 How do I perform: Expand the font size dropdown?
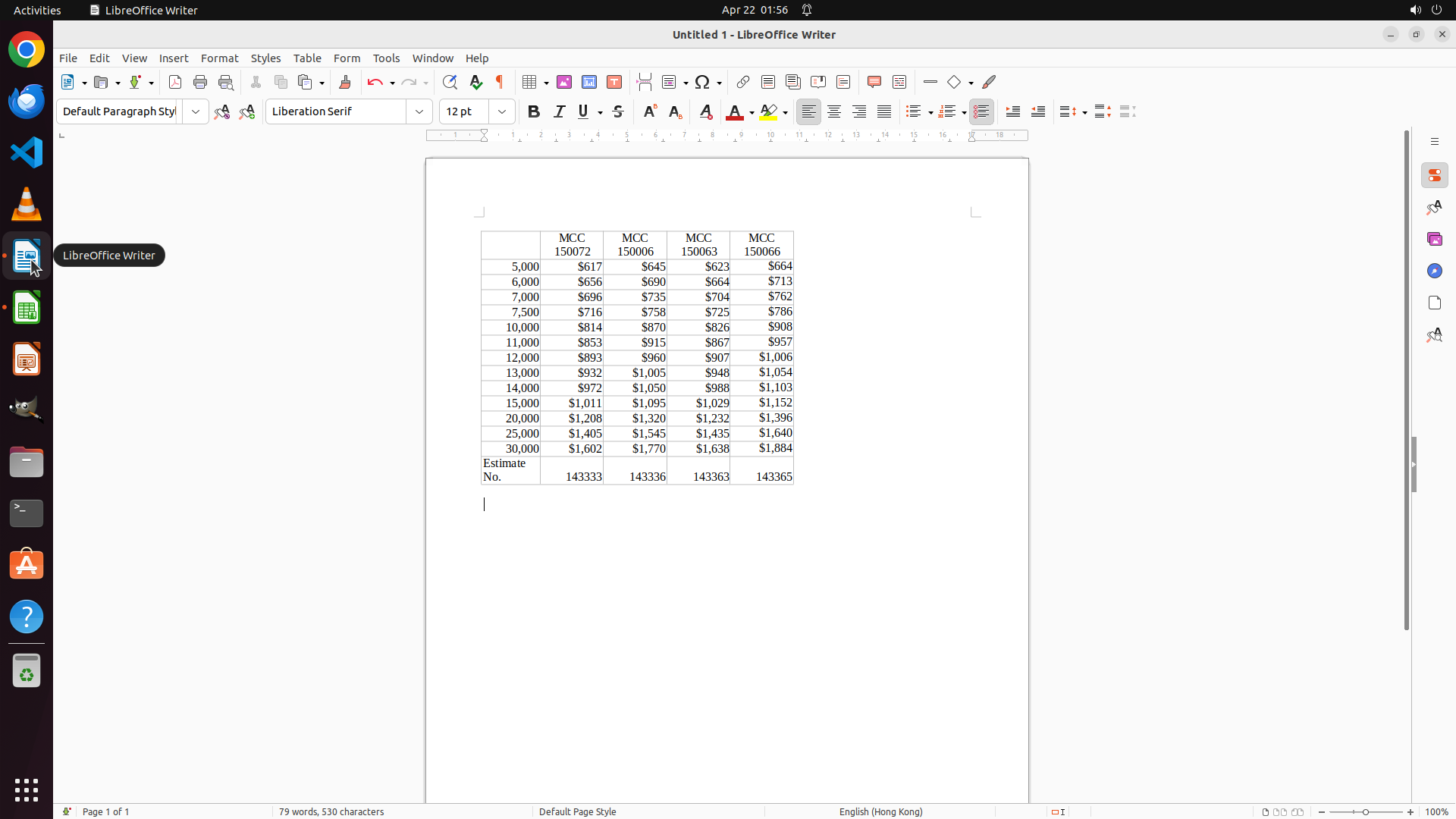(502, 111)
